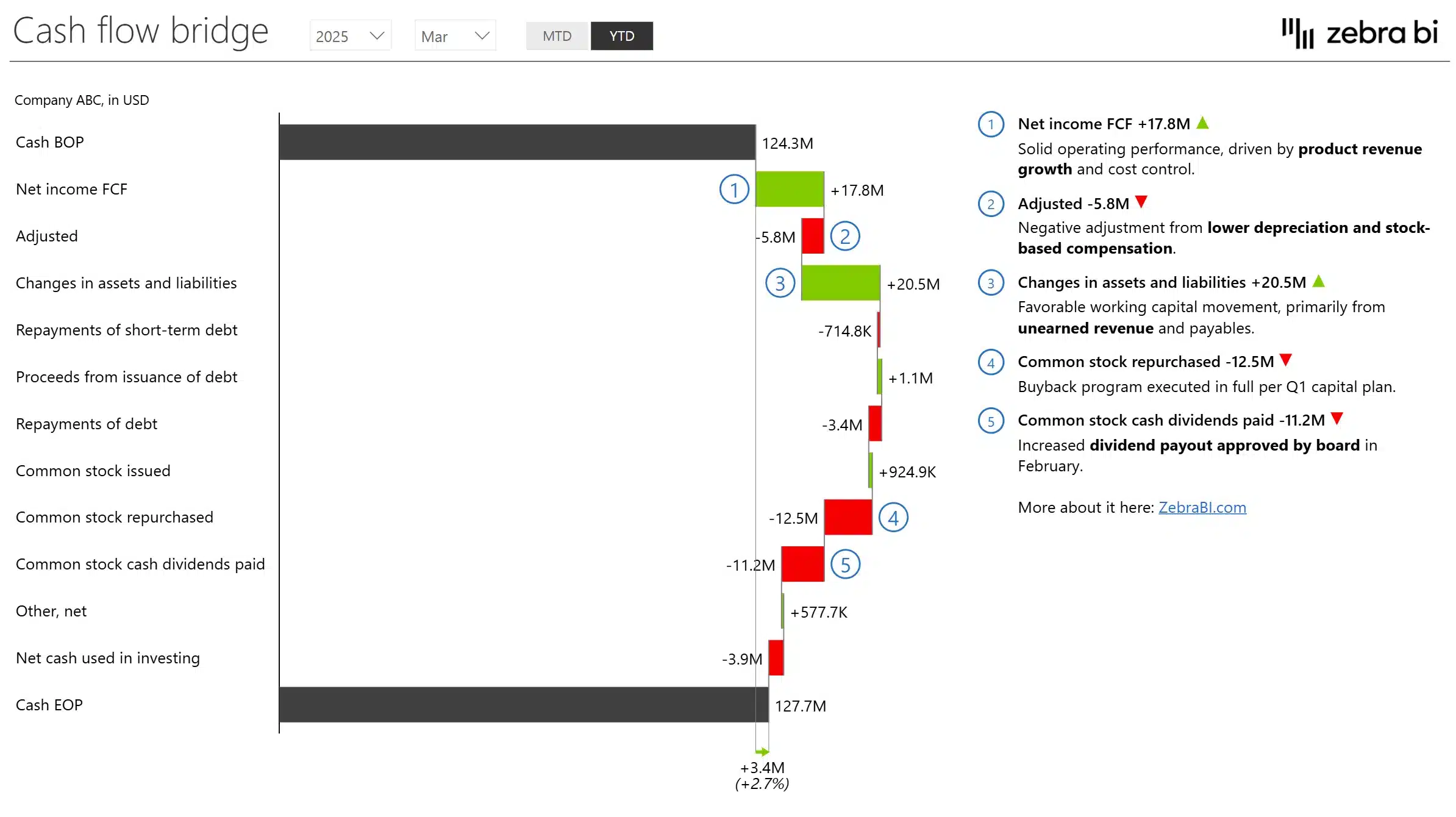Click the green arrow below Cash EOP bar
The image size is (1456, 817).
(x=762, y=751)
